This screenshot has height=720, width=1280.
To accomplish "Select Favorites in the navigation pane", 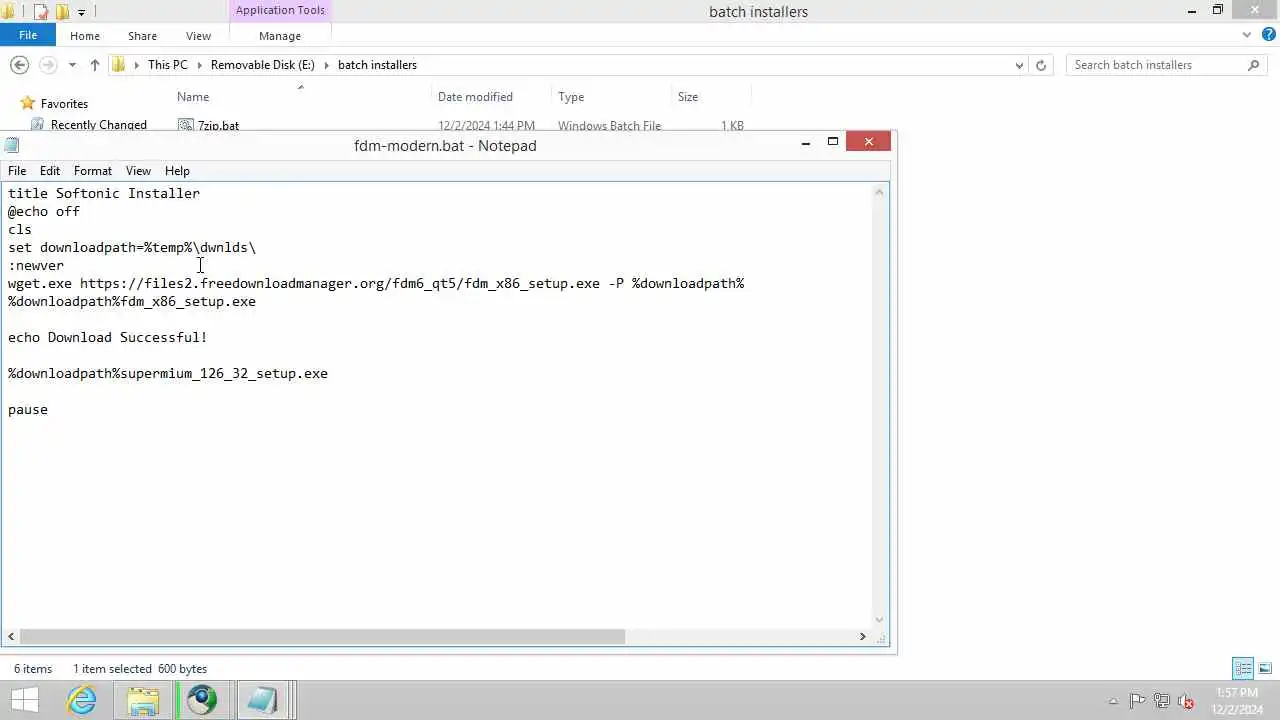I will tap(64, 104).
